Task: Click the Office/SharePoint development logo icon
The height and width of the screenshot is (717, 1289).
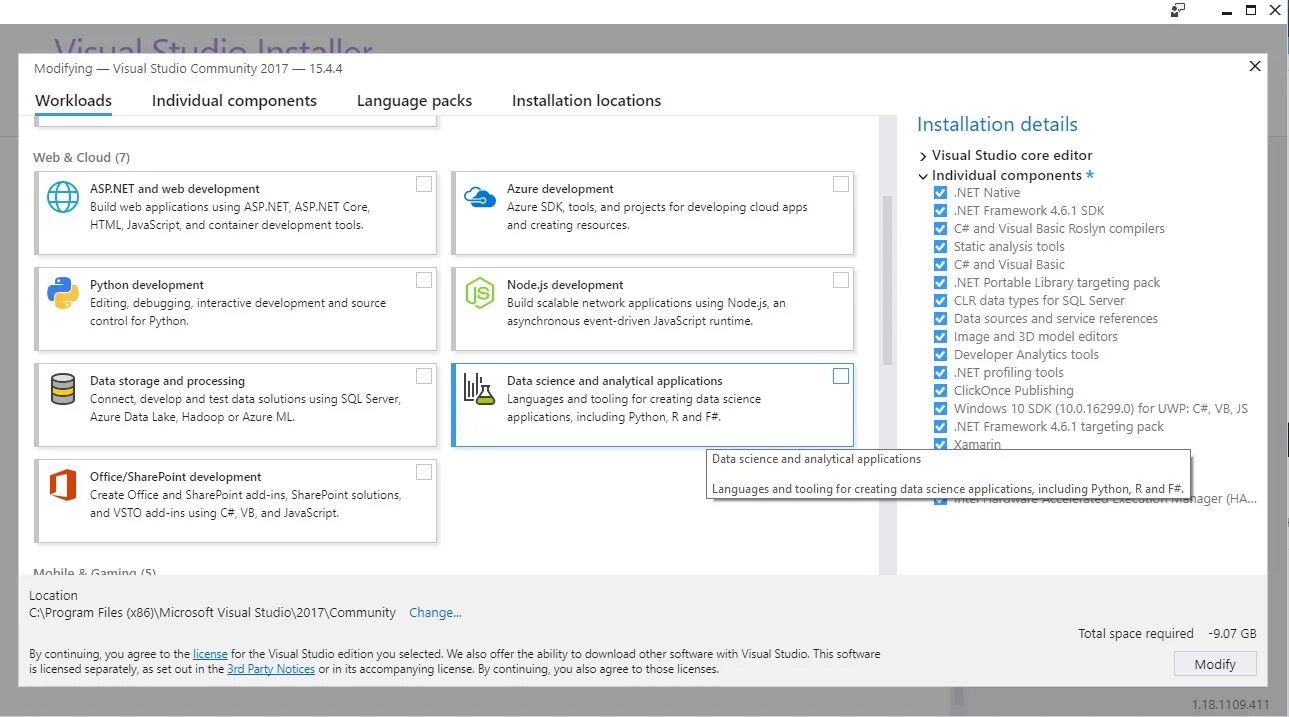Action: pos(63,485)
